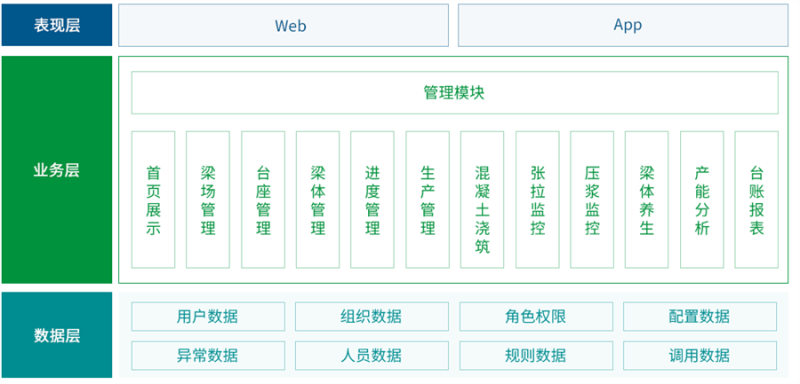The height and width of the screenshot is (384, 800).
Task: Choose the 进度管理 module box
Action: [372, 199]
